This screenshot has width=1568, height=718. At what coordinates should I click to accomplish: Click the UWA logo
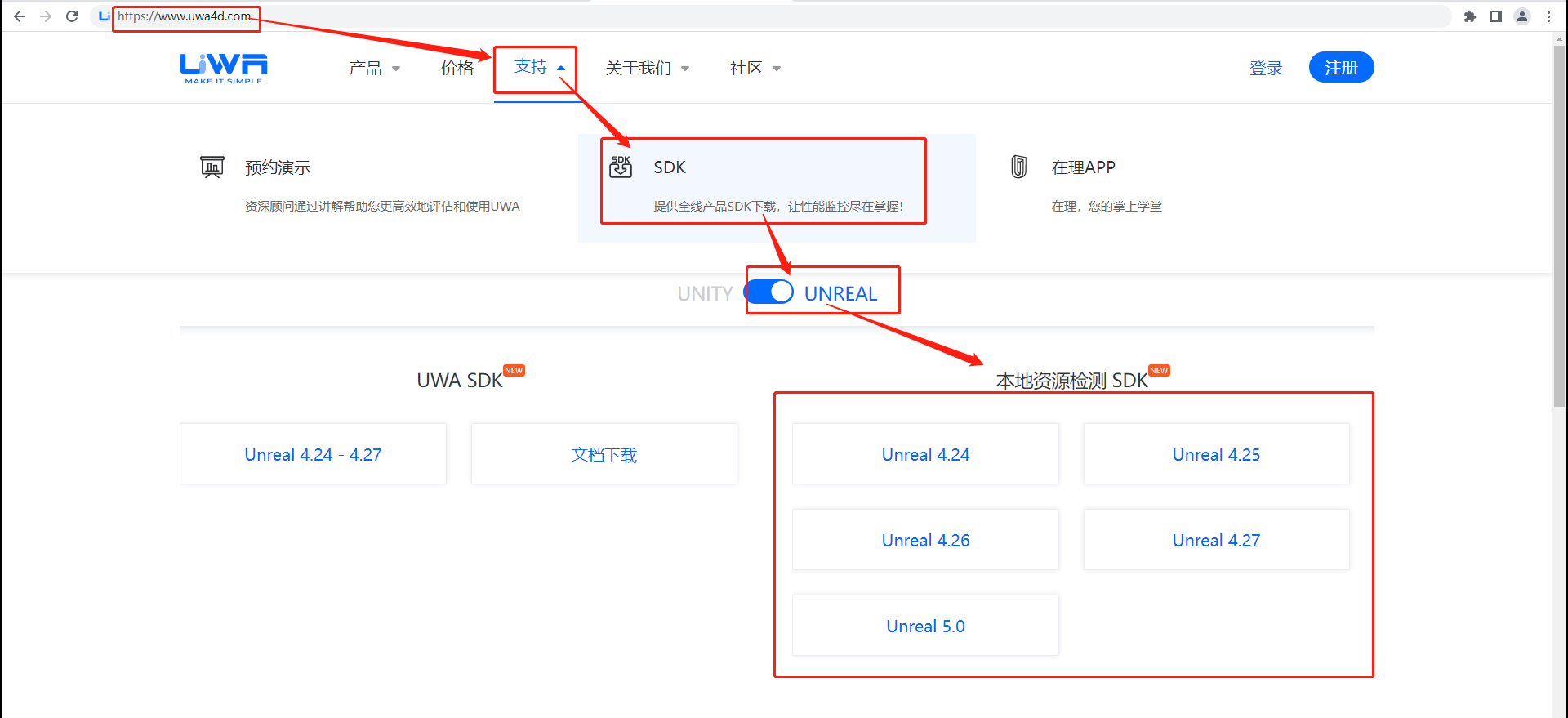click(224, 68)
